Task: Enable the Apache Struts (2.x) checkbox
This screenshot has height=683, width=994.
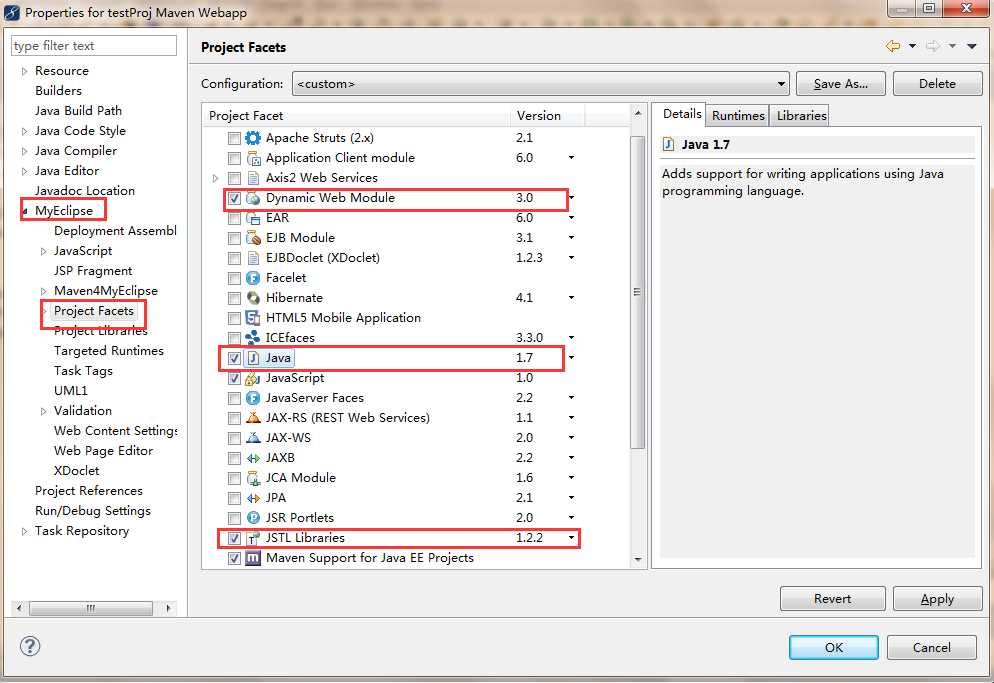Action: 234,138
